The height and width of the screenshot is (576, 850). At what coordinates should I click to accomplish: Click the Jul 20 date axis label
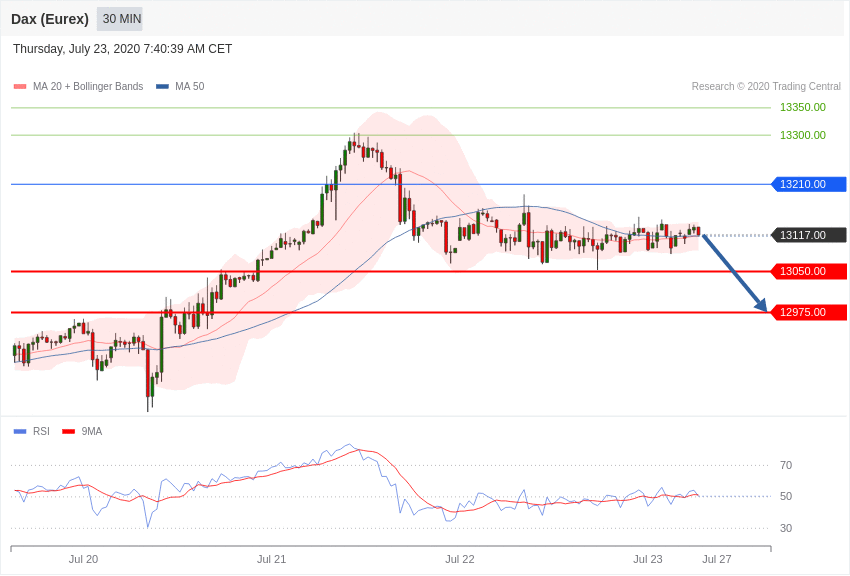[x=83, y=559]
